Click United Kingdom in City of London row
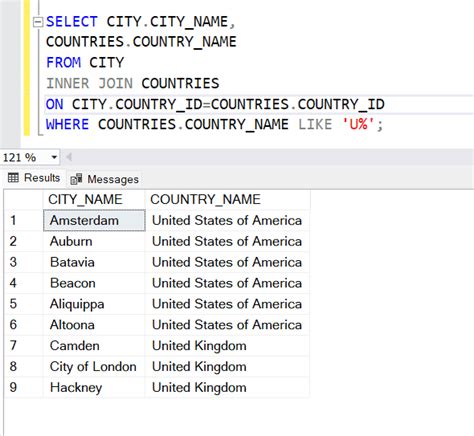Screen dimensions: 474x436 (227, 367)
